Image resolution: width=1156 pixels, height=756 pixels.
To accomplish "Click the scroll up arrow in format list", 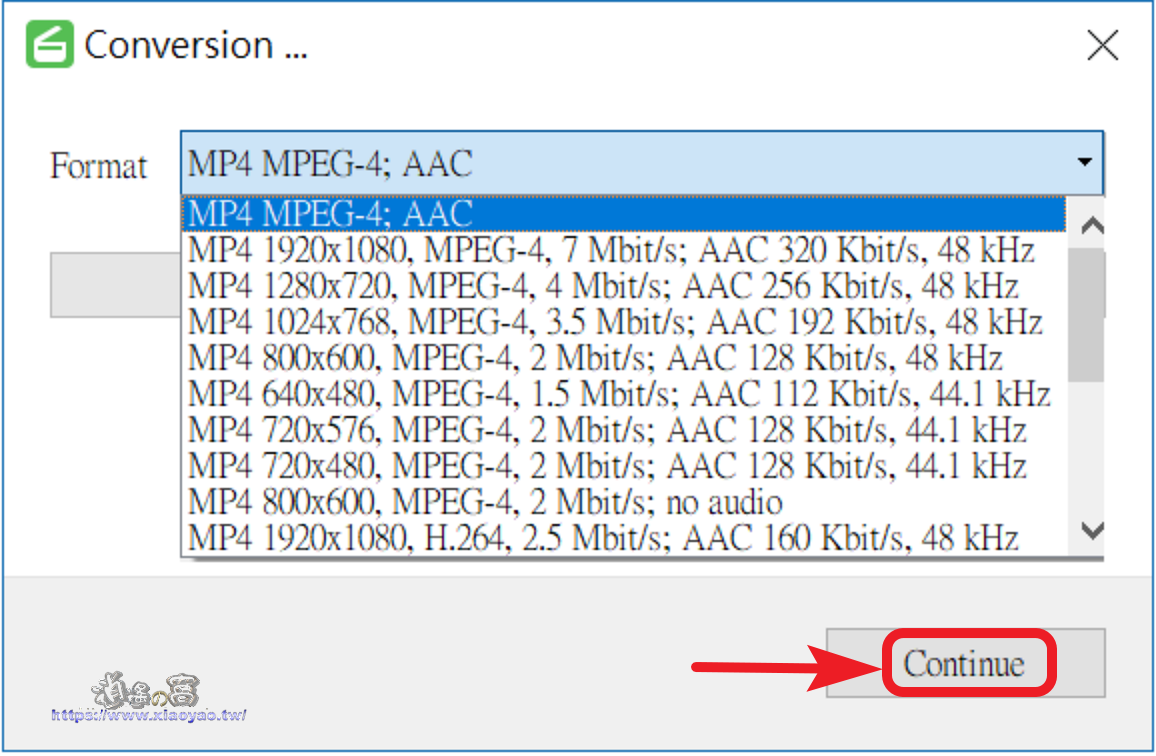I will [1092, 225].
